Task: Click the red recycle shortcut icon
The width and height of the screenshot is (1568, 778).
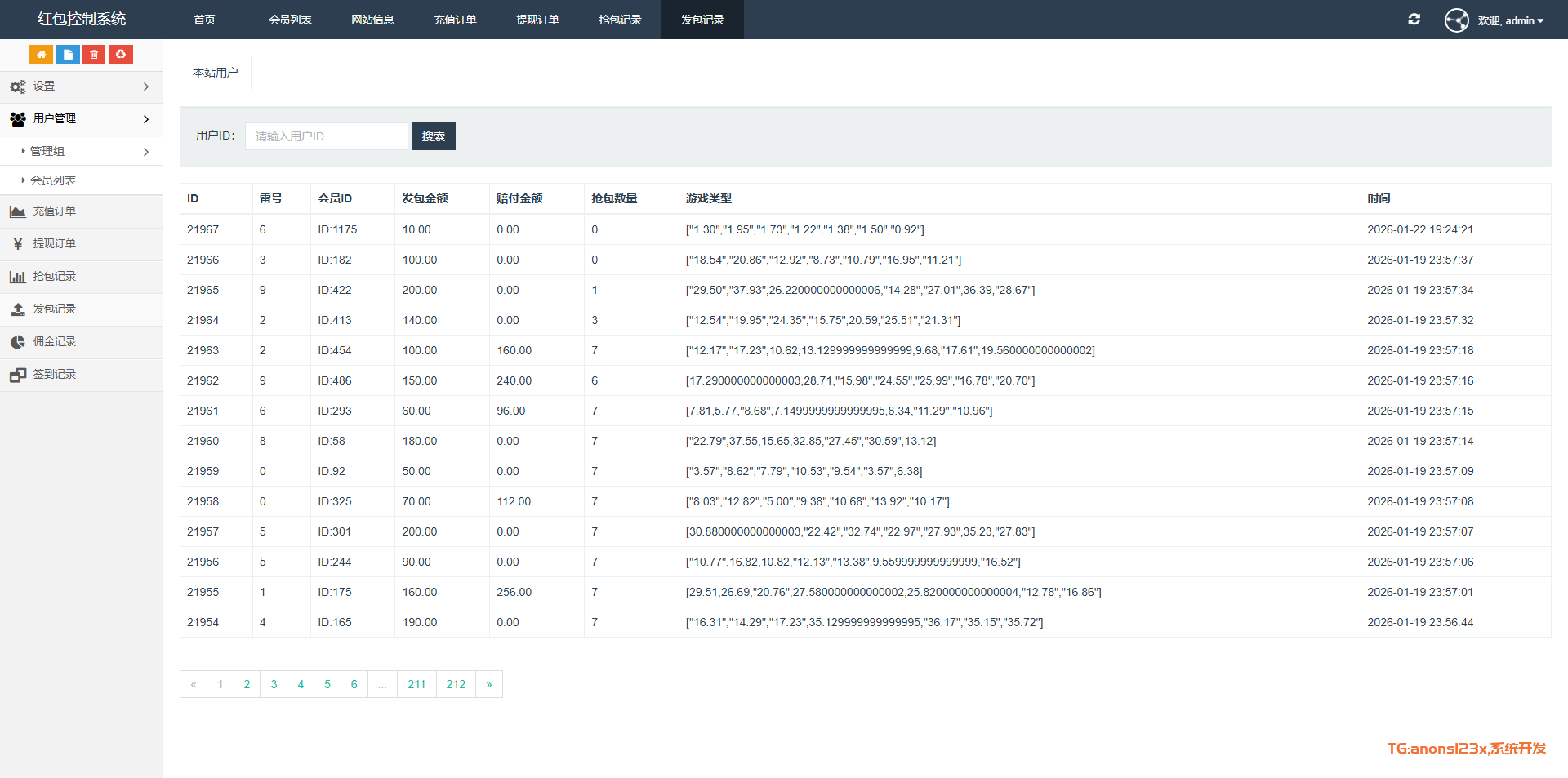Action: (x=121, y=55)
